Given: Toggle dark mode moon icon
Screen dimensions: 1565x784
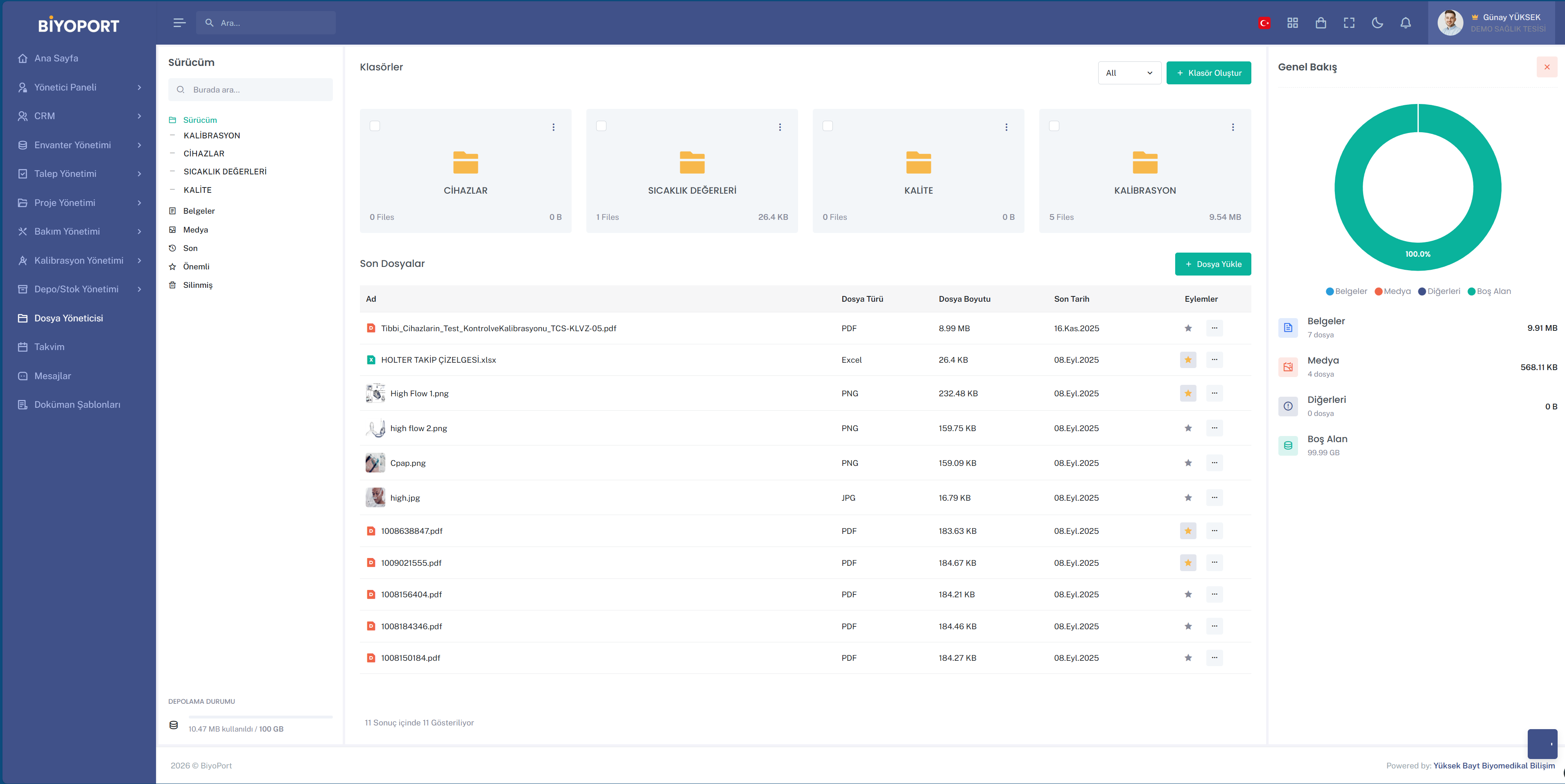Looking at the screenshot, I should click(x=1377, y=23).
